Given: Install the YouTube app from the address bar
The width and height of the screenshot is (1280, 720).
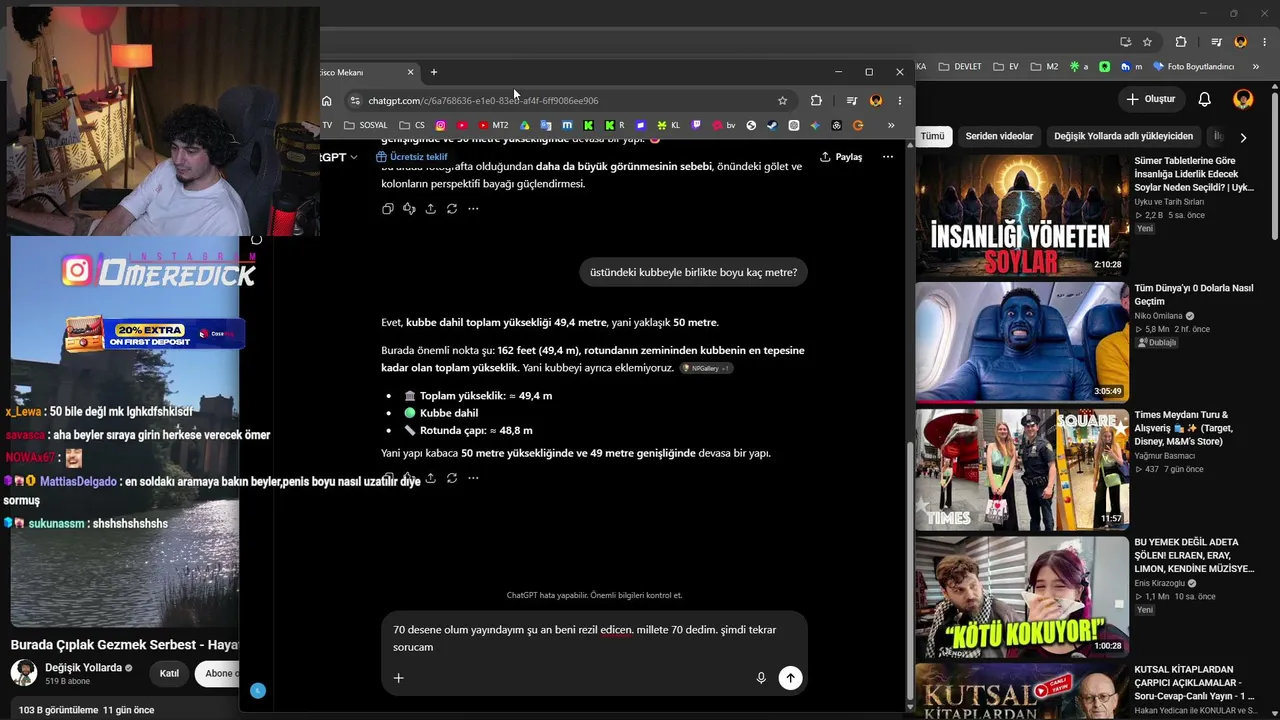Looking at the screenshot, I should tap(1125, 42).
